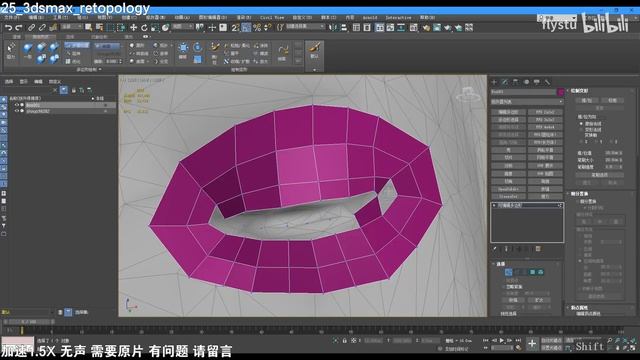Open the named selection sets dropdown
Viewport: 640px width, 360px height.
[x=305, y=27]
